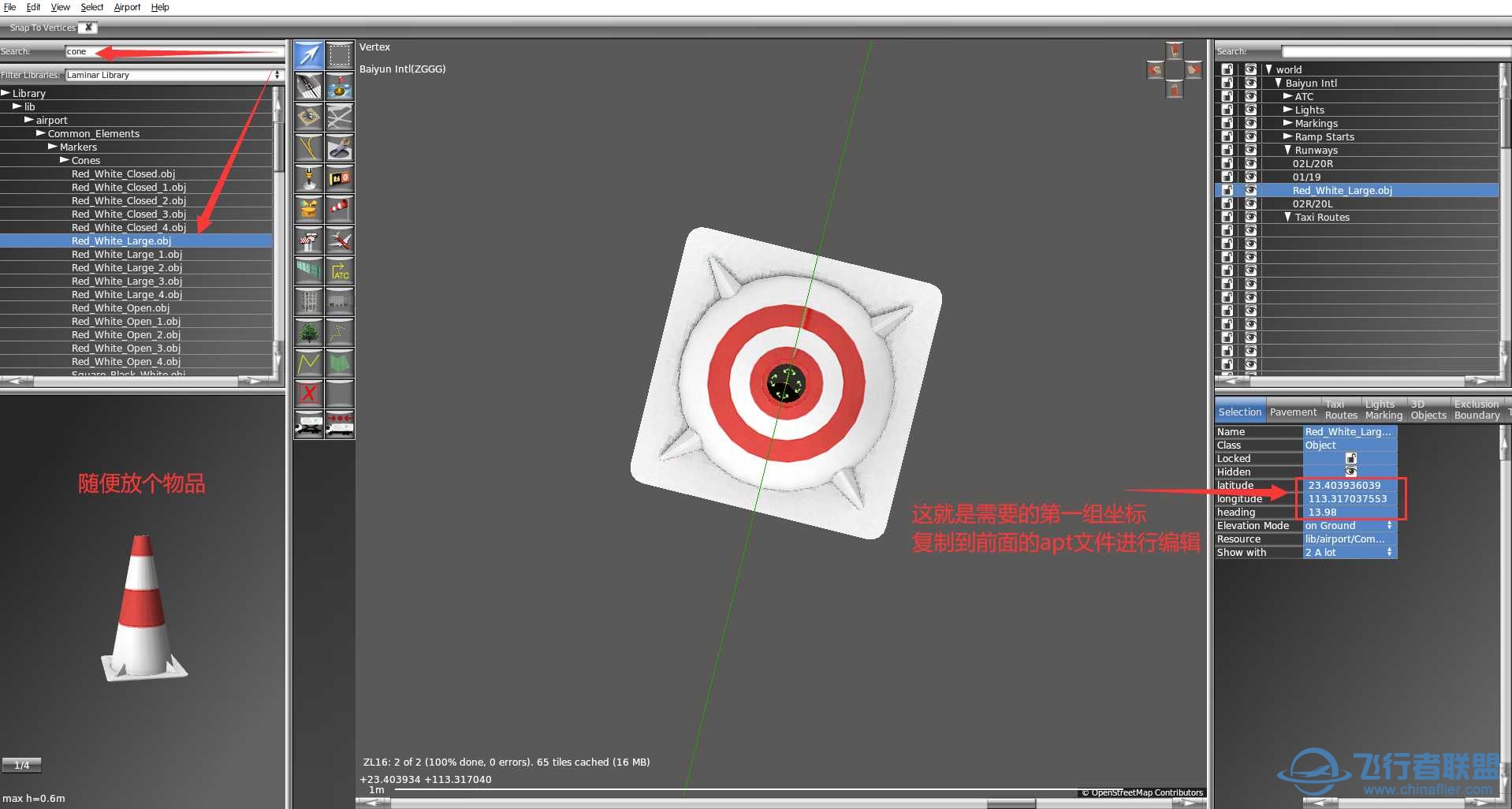The width and height of the screenshot is (1512, 809).
Task: Collapse the Runways group
Action: tap(1287, 150)
